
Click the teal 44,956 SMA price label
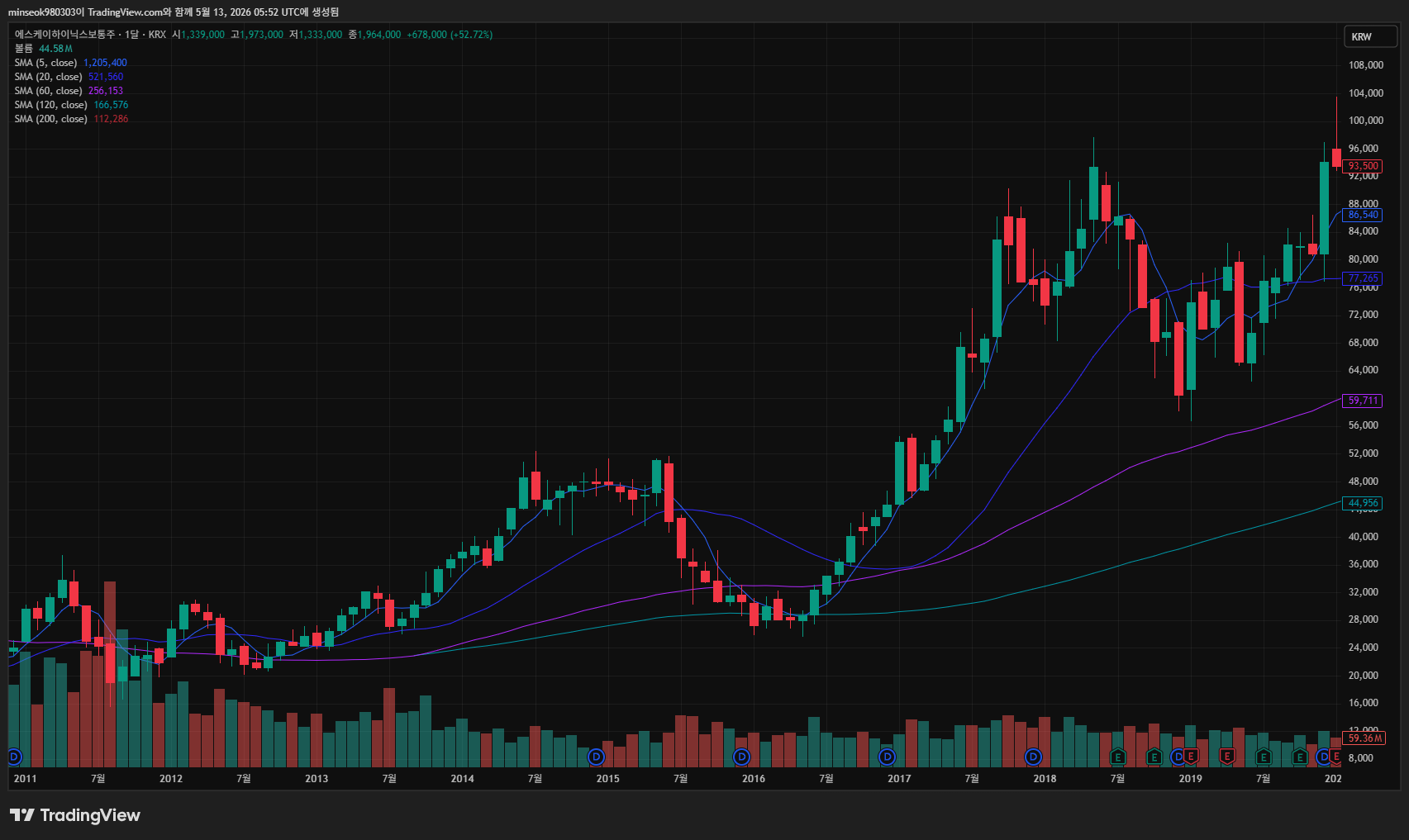click(1363, 503)
